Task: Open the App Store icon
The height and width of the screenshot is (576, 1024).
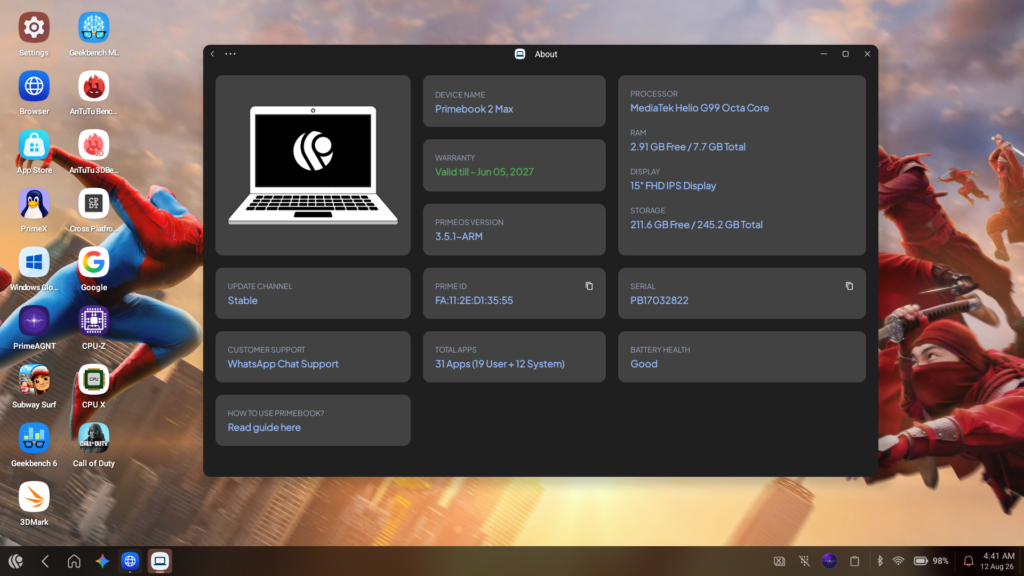Action: (x=34, y=145)
